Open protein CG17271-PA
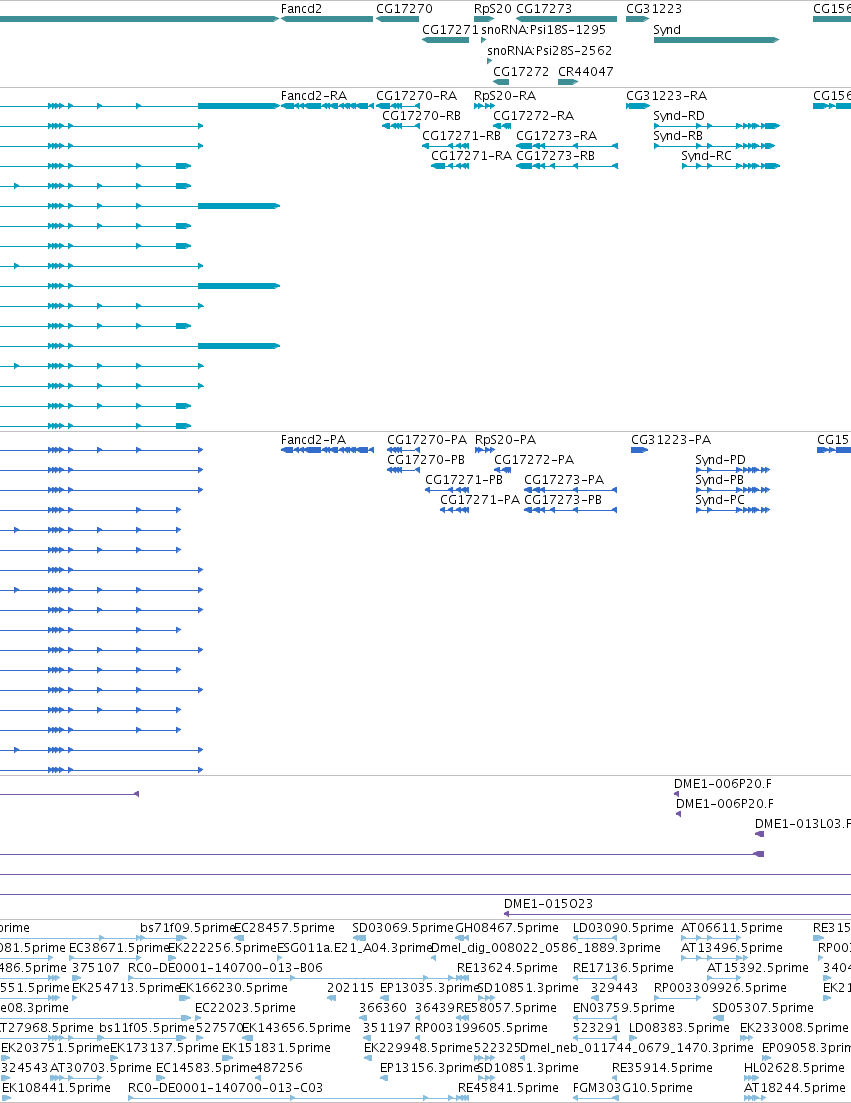 480,499
